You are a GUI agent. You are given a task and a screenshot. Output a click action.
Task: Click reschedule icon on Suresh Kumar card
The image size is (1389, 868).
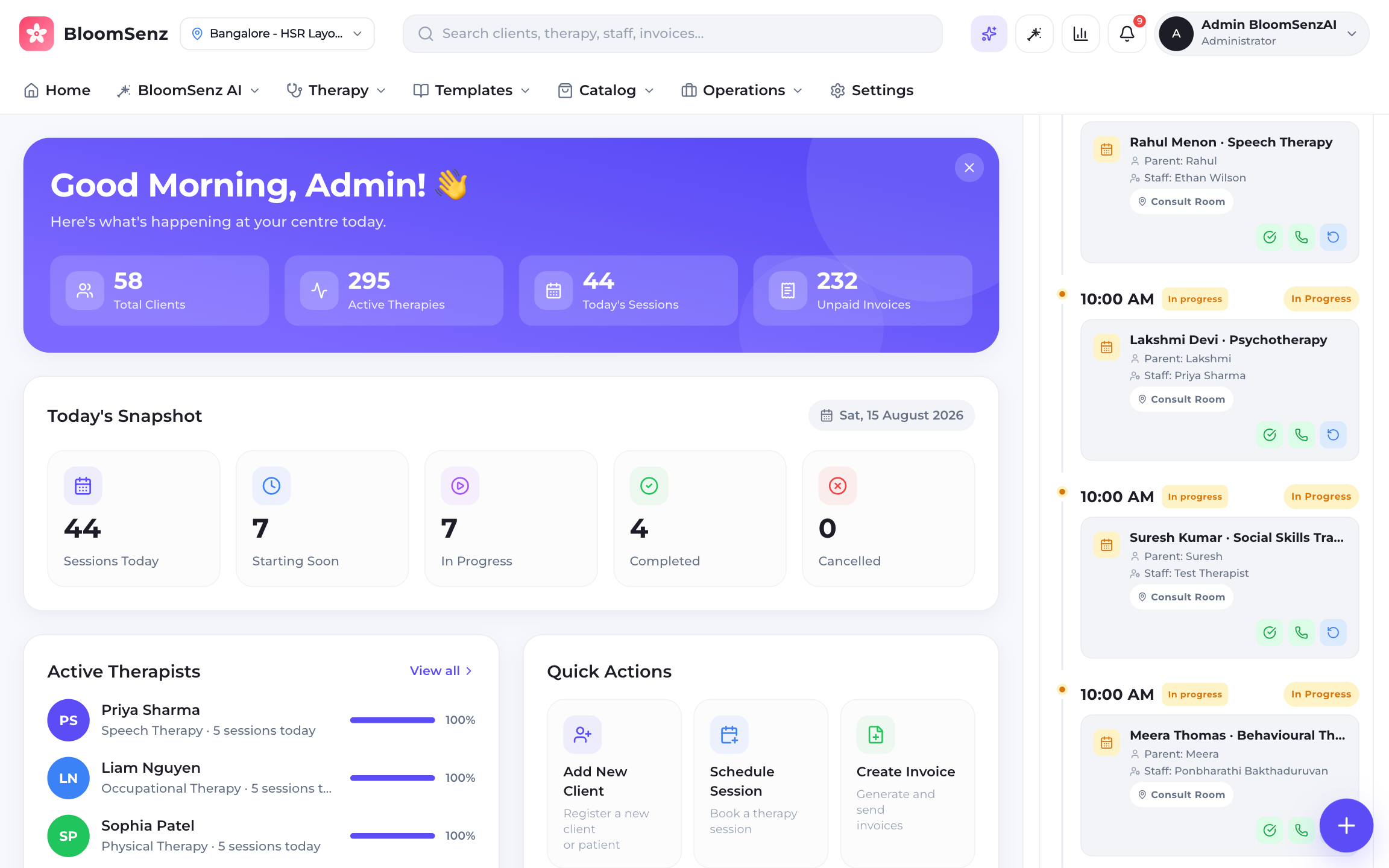coord(1333,632)
